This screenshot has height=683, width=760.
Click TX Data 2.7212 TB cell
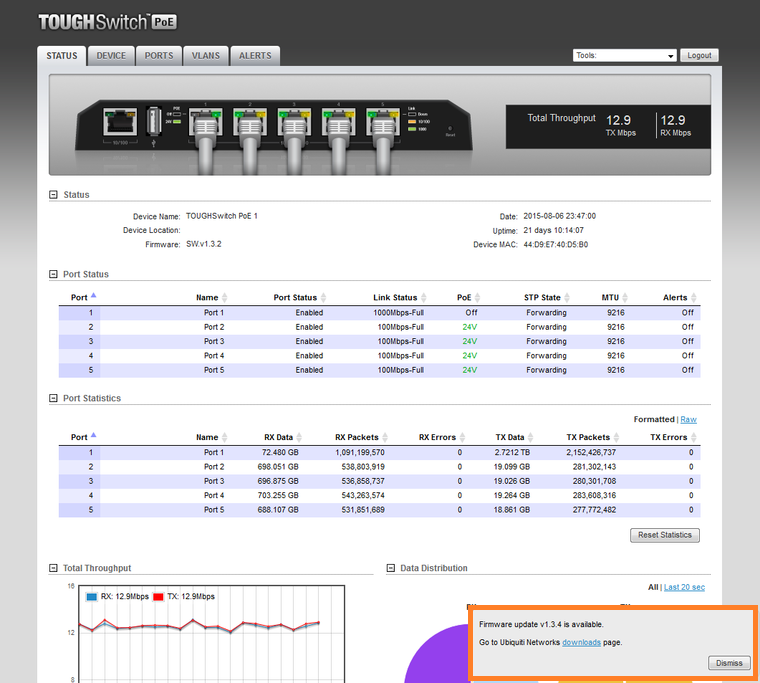click(x=512, y=452)
